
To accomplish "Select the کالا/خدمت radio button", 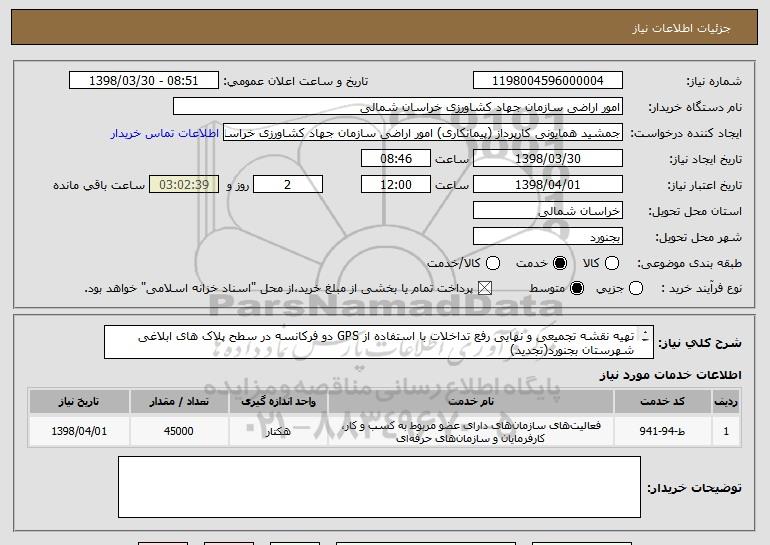I will [493, 263].
